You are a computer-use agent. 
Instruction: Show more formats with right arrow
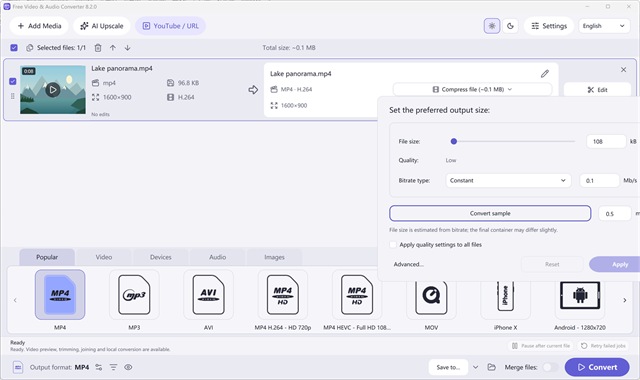pyautogui.click(x=624, y=300)
